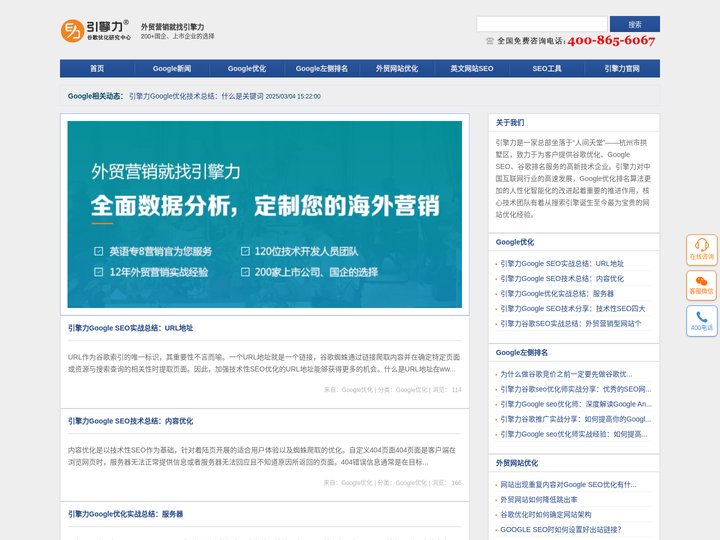Viewport: 720px width, 540px height.
Task: Open sidebar link 外贸网站如何降低跳出率
Action: coord(539,500)
